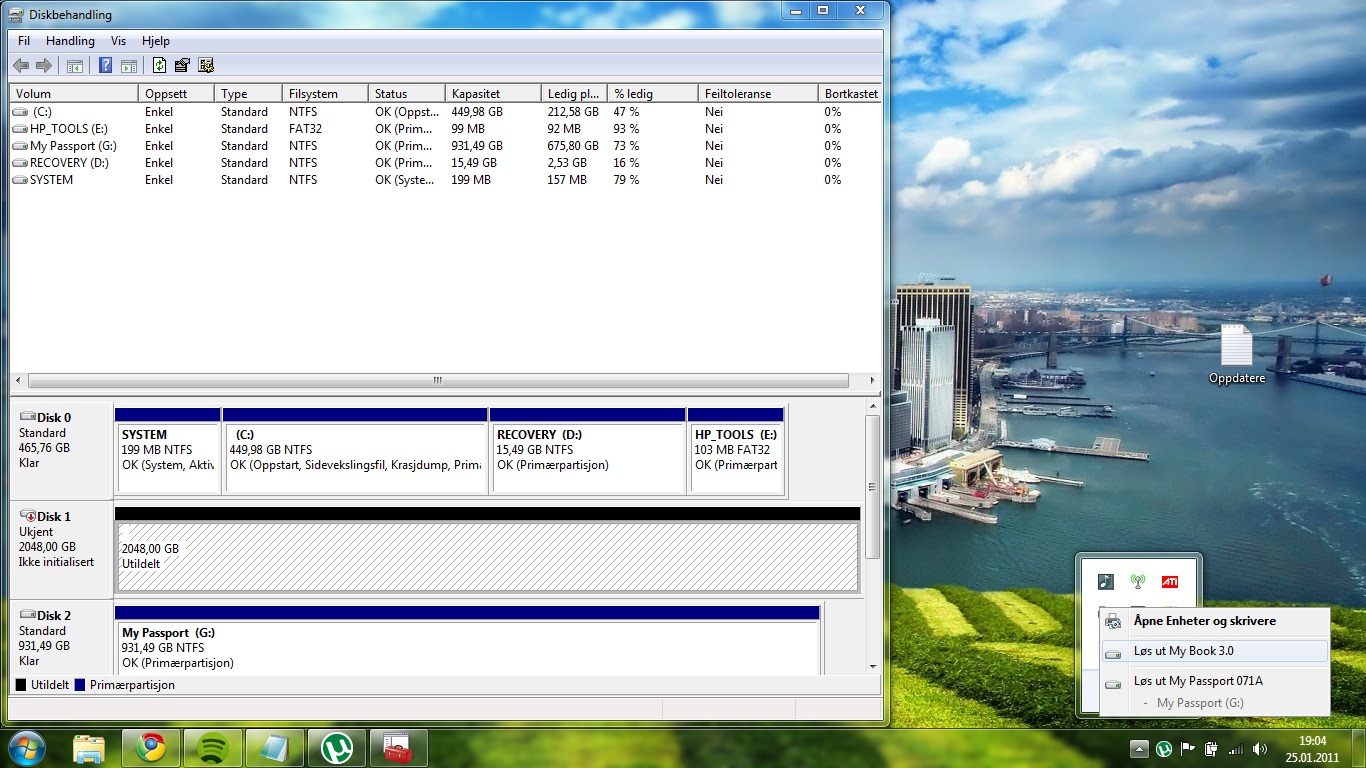
Task: Choose Åpne Enheter og skrivere
Action: pos(1215,621)
